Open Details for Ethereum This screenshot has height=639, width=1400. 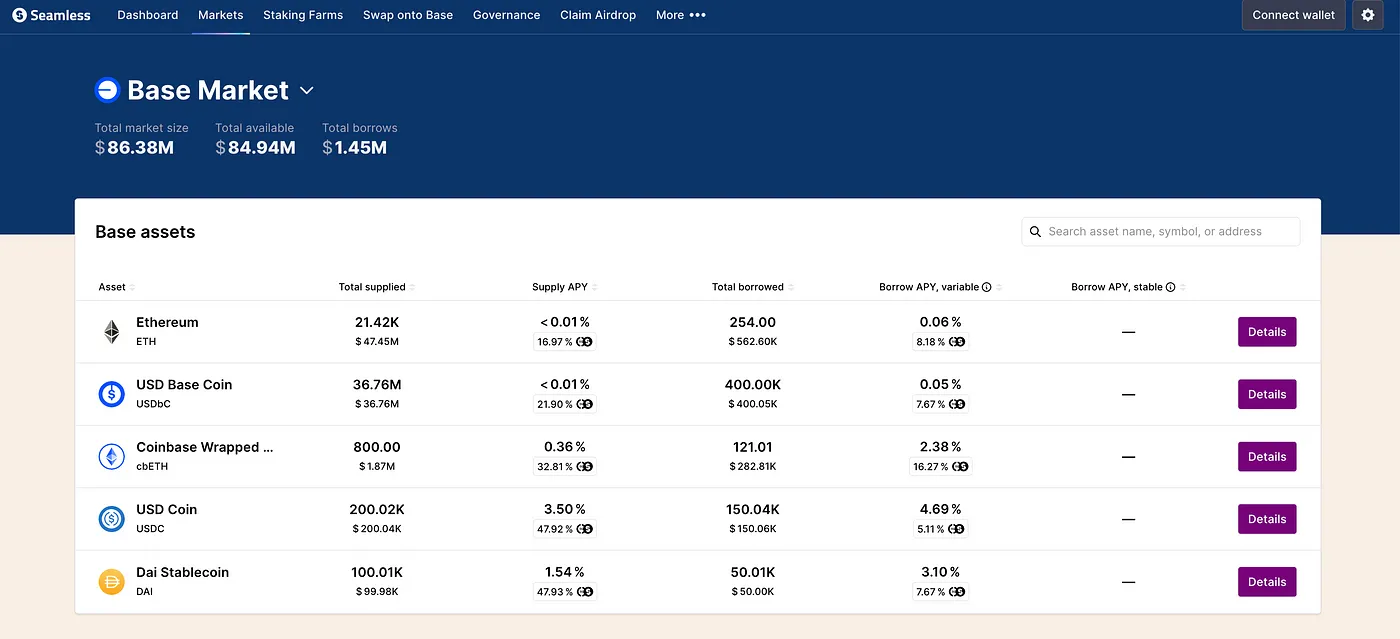pyautogui.click(x=1267, y=332)
